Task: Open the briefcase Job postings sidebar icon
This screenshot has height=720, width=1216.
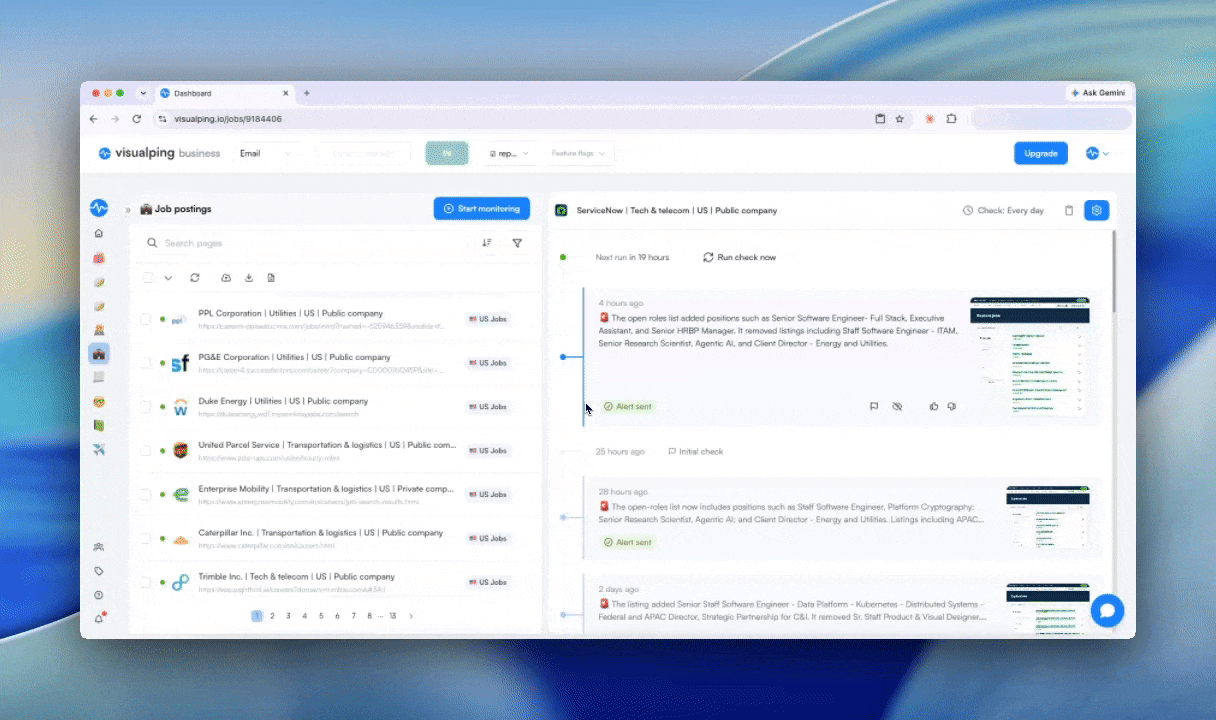Action: click(x=98, y=353)
